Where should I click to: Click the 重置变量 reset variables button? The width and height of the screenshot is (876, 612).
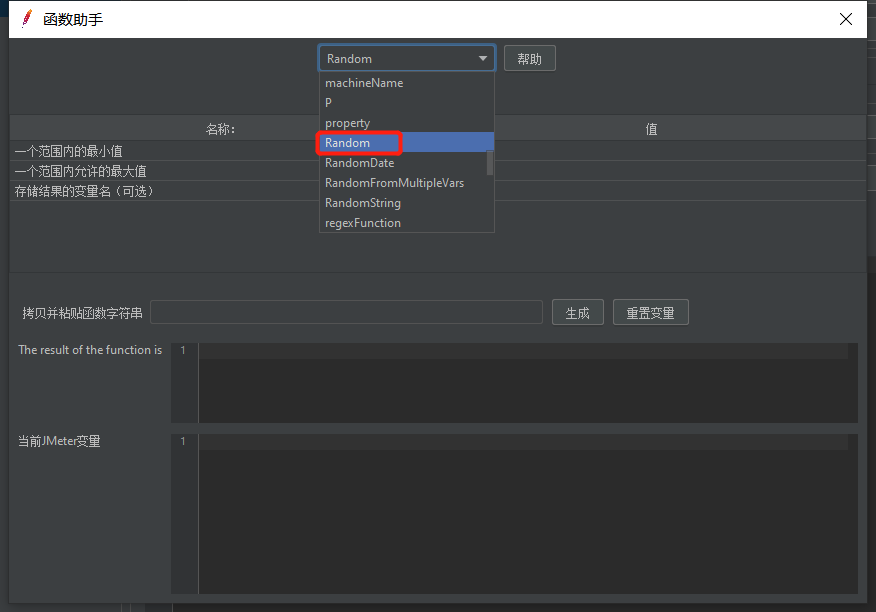click(651, 312)
